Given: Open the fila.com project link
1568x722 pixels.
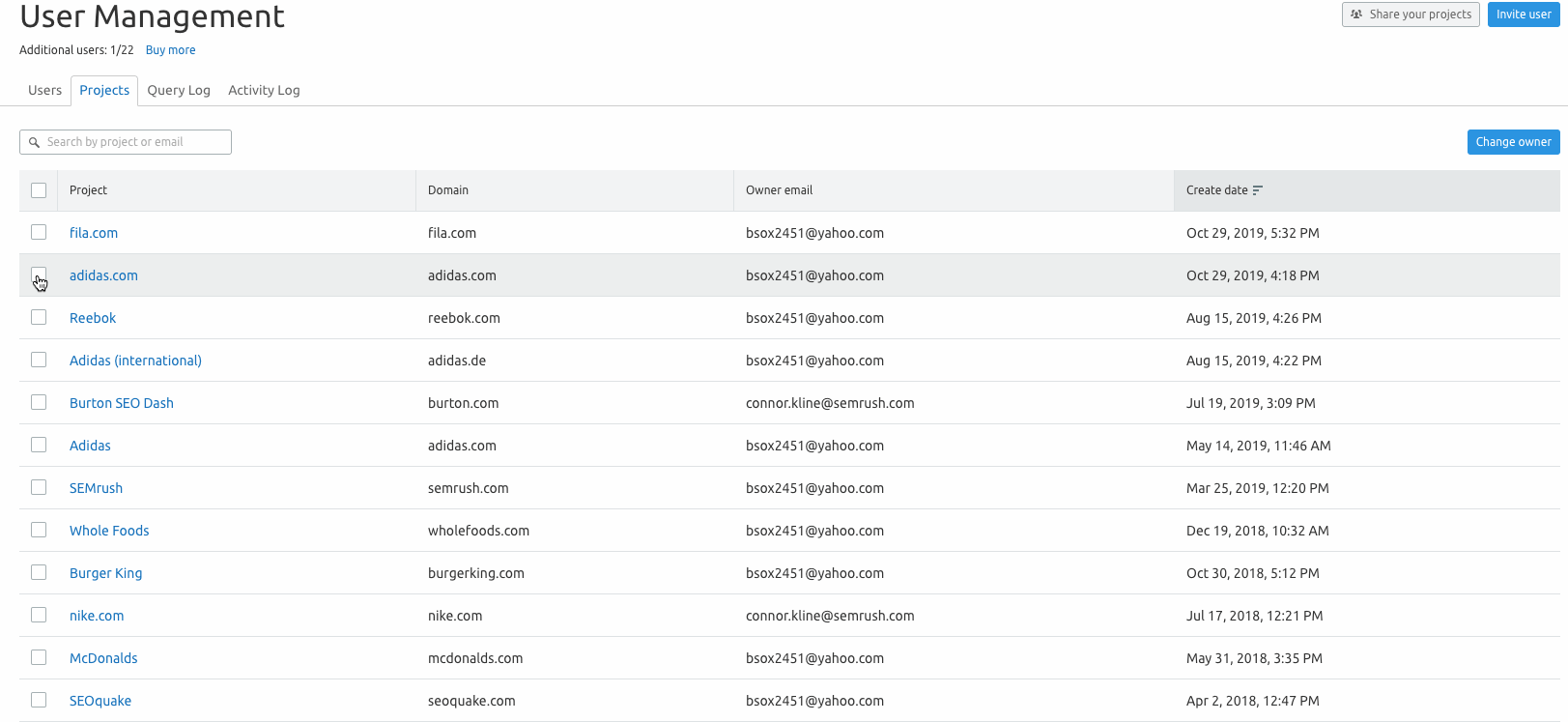Looking at the screenshot, I should click(94, 233).
